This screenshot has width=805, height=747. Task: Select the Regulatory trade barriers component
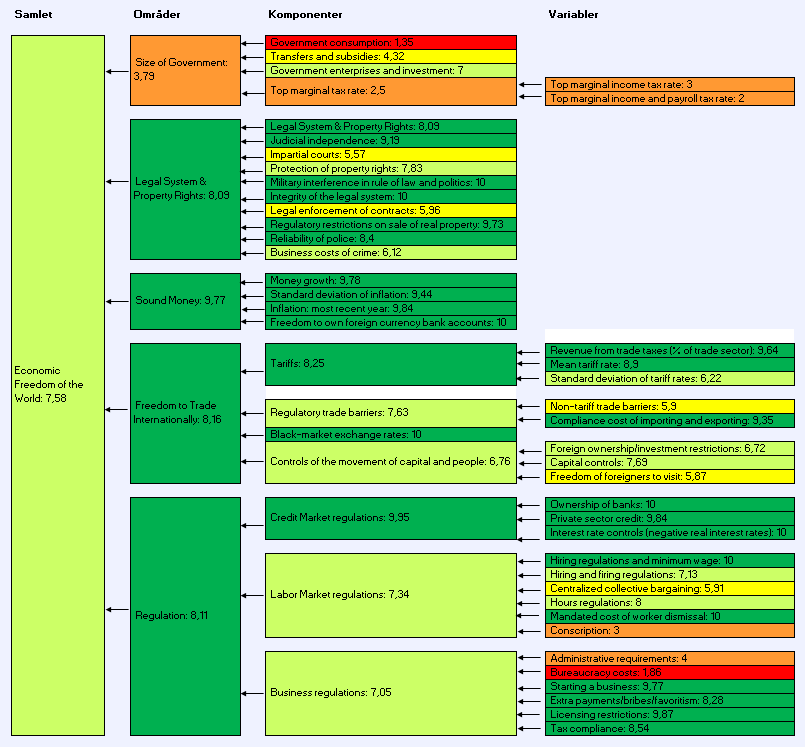tap(390, 412)
